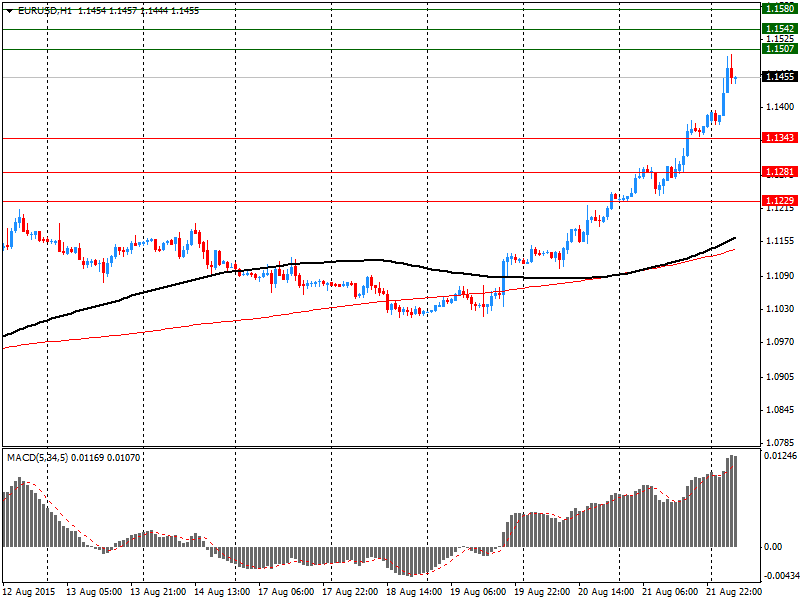Image resolution: width=800 pixels, height=600 pixels.
Task: Click the 17 Aug 06:00 time axis label
Action: pos(286,592)
